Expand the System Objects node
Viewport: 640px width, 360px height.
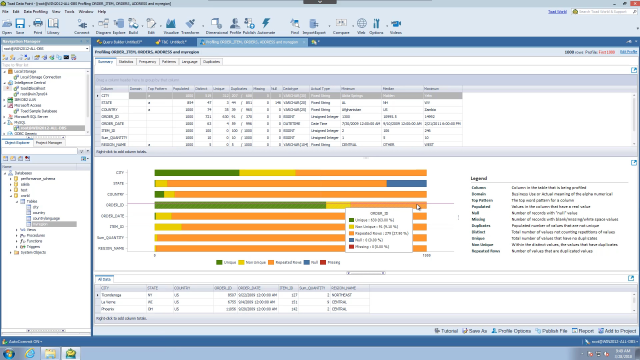(x=11, y=253)
